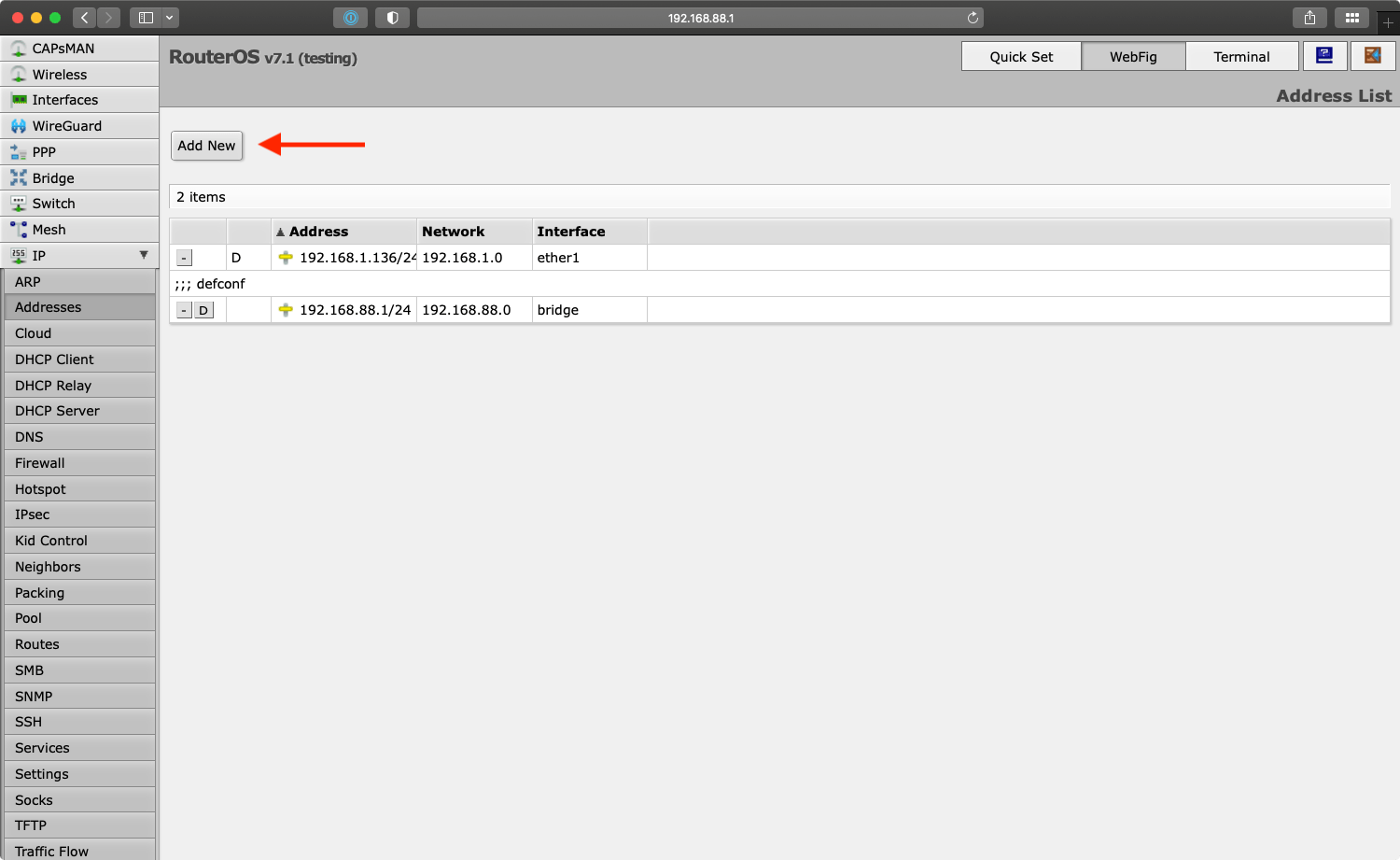Screen dimensions: 1400x860
Task: Open Pool submenu
Action: pos(79,618)
